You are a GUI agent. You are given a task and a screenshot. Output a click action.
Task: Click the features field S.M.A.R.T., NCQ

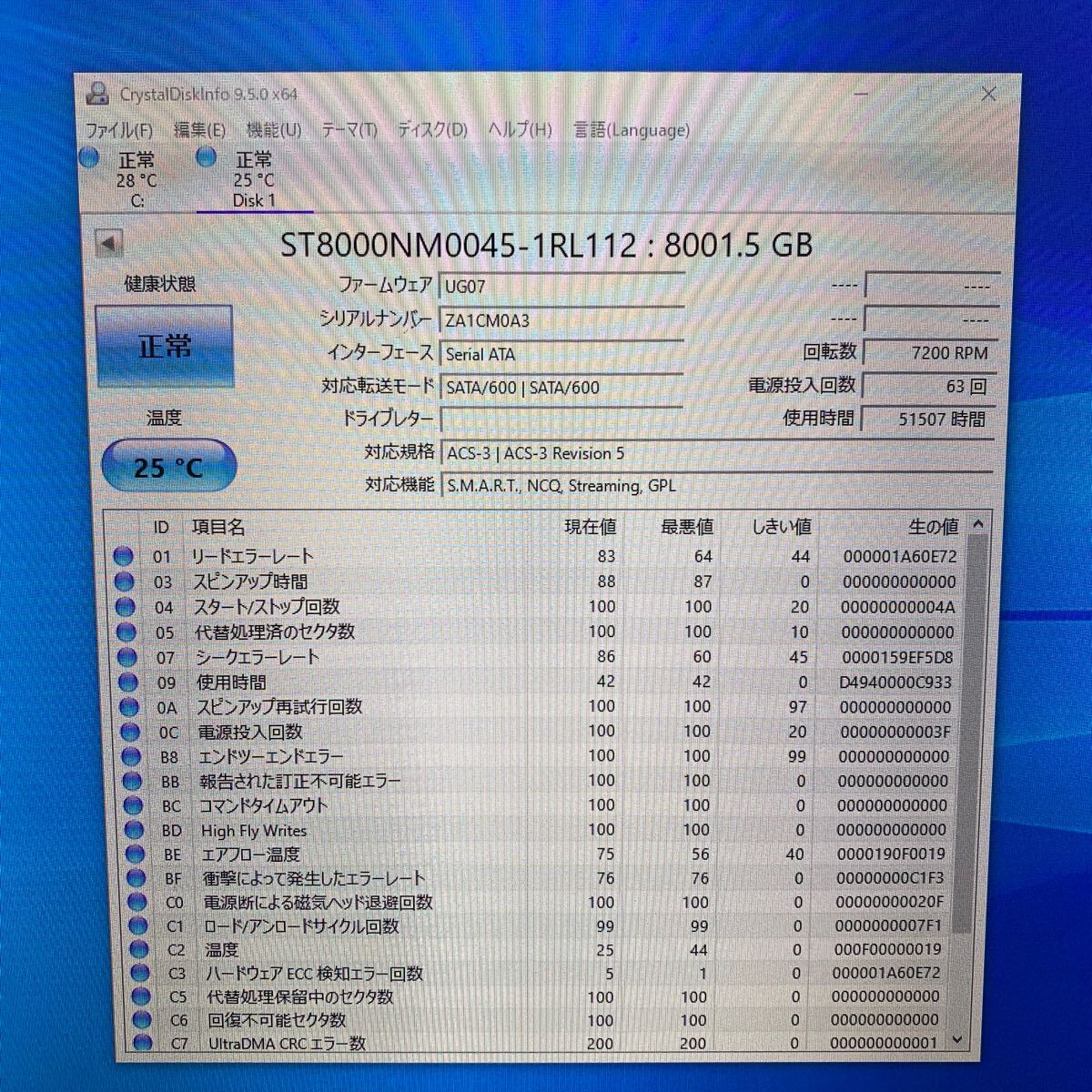[717, 485]
